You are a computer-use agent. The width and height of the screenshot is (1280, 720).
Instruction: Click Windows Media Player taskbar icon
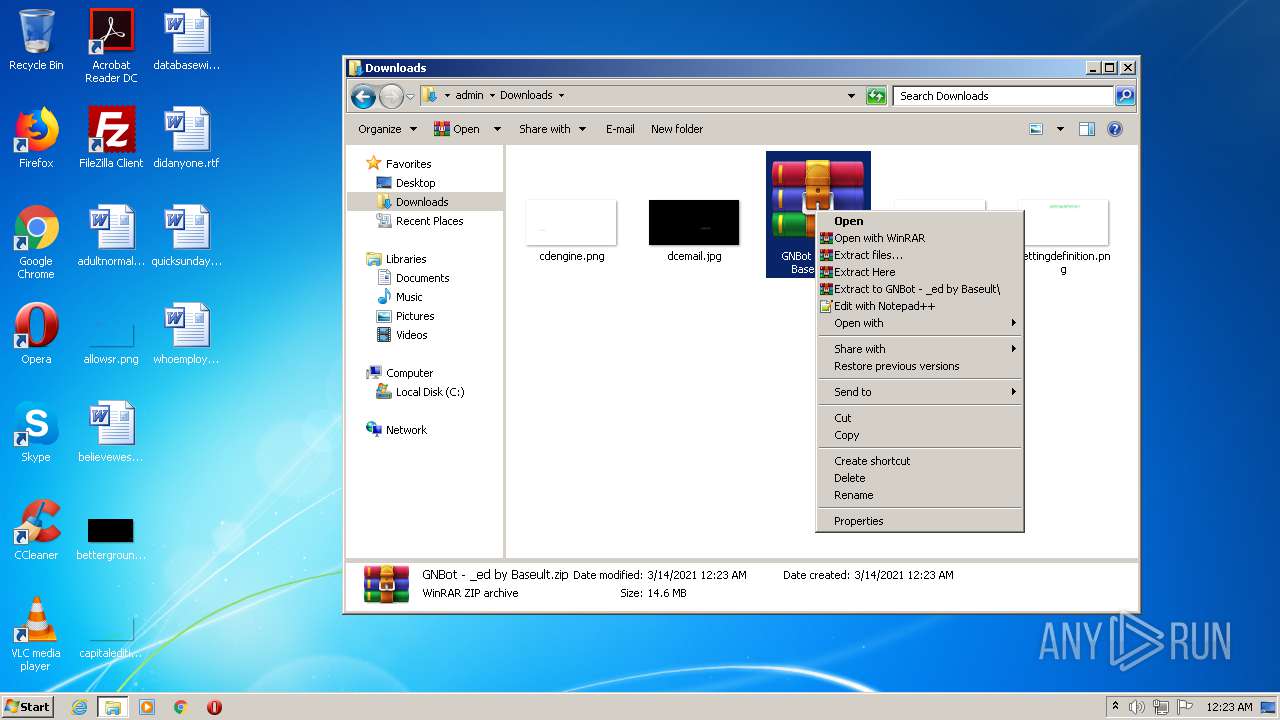point(147,707)
